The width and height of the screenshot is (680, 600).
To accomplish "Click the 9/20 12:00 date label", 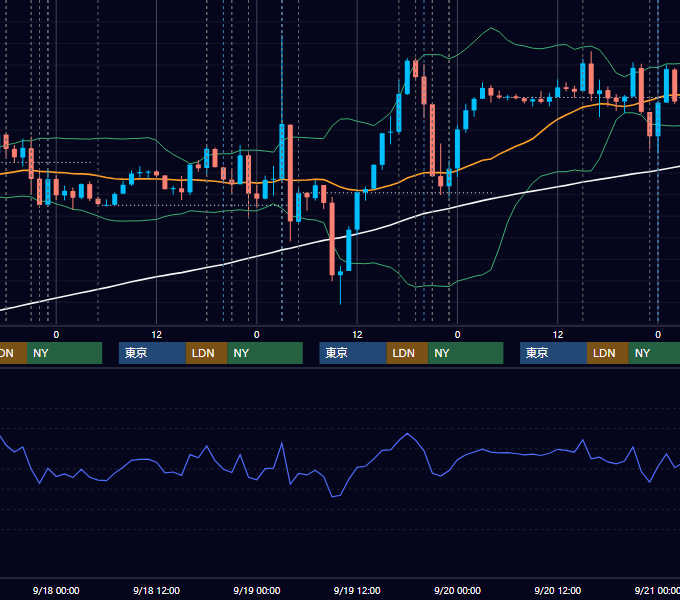I will [558, 590].
